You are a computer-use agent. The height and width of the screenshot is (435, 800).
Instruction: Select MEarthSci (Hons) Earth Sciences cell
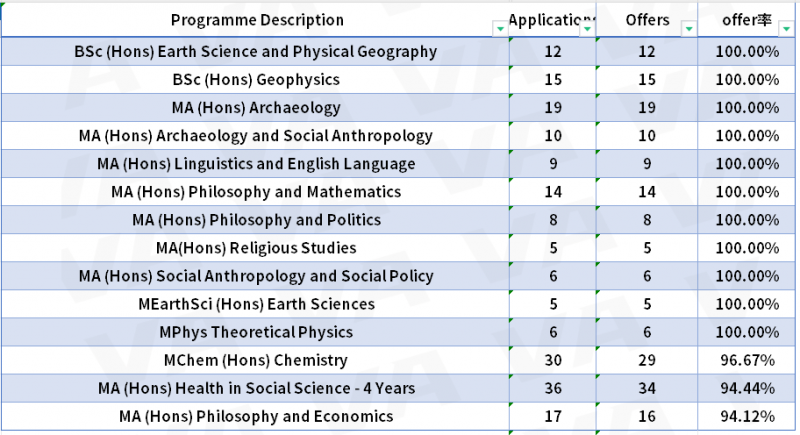(255, 304)
